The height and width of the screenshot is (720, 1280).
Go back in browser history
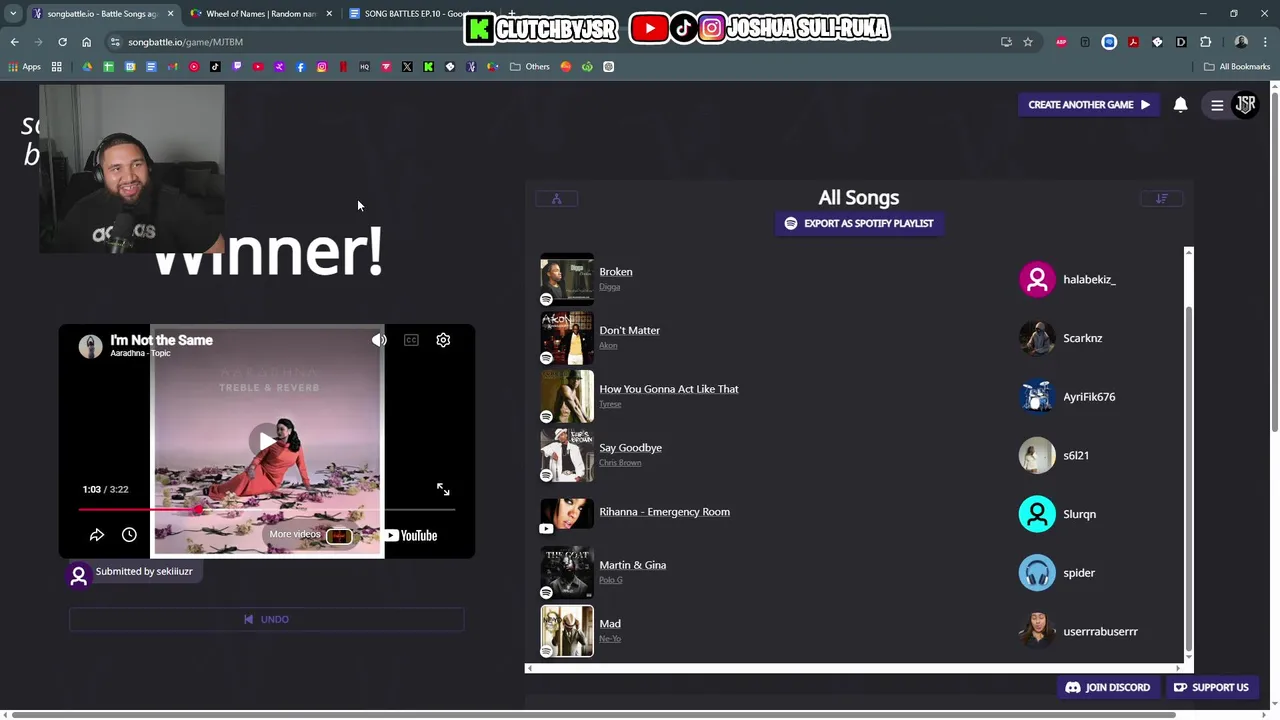point(14,42)
